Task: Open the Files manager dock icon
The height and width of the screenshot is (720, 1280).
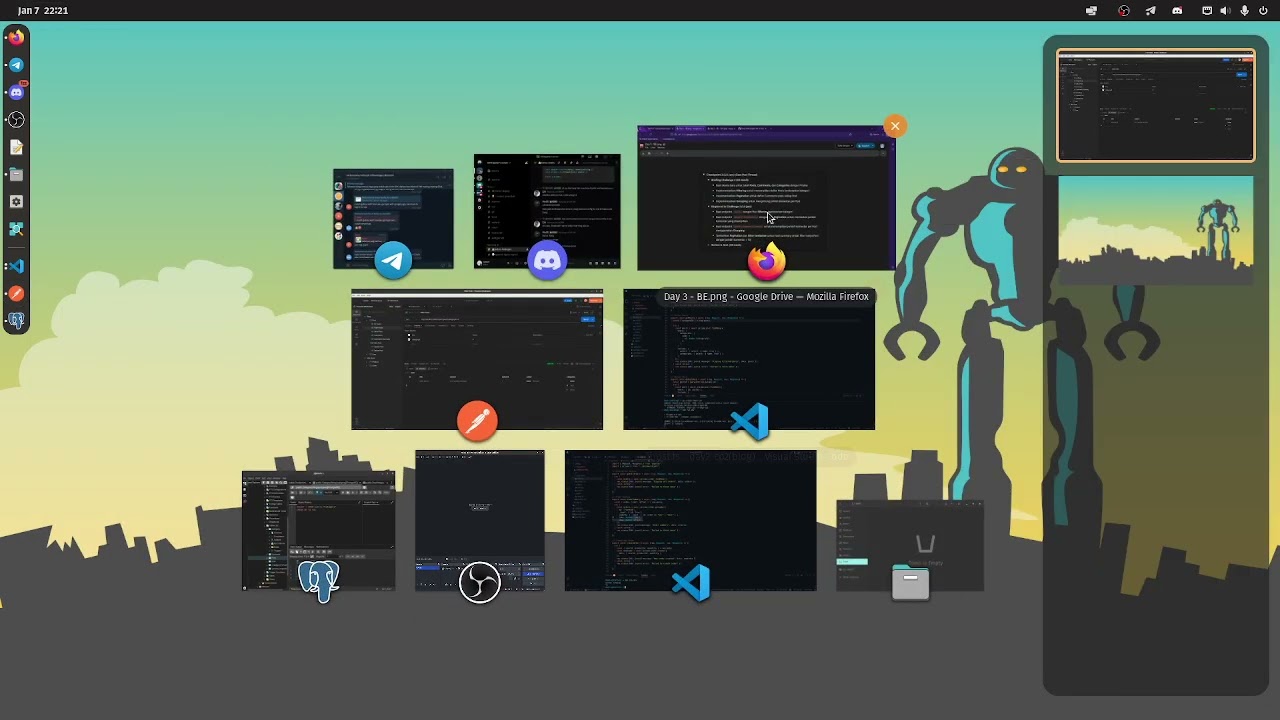Action: (16, 175)
